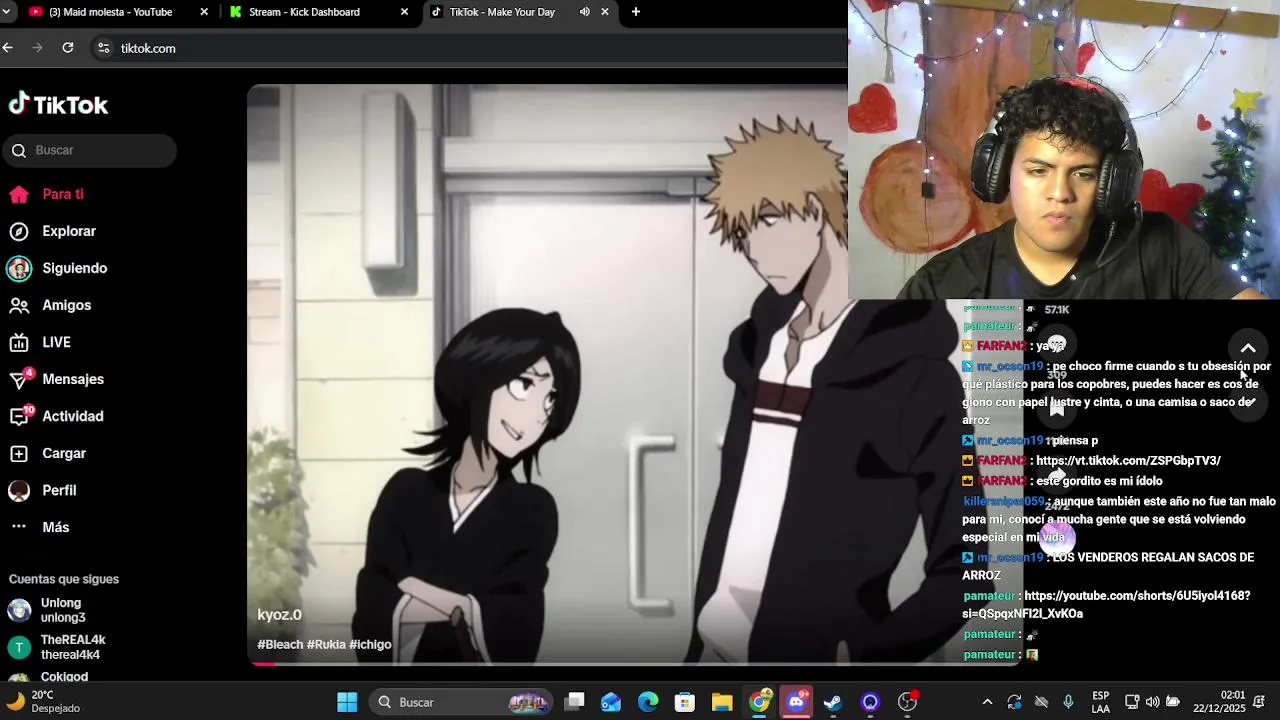The height and width of the screenshot is (720, 1280).
Task: Launch Microsoft Edge from taskbar
Action: pyautogui.click(x=648, y=702)
